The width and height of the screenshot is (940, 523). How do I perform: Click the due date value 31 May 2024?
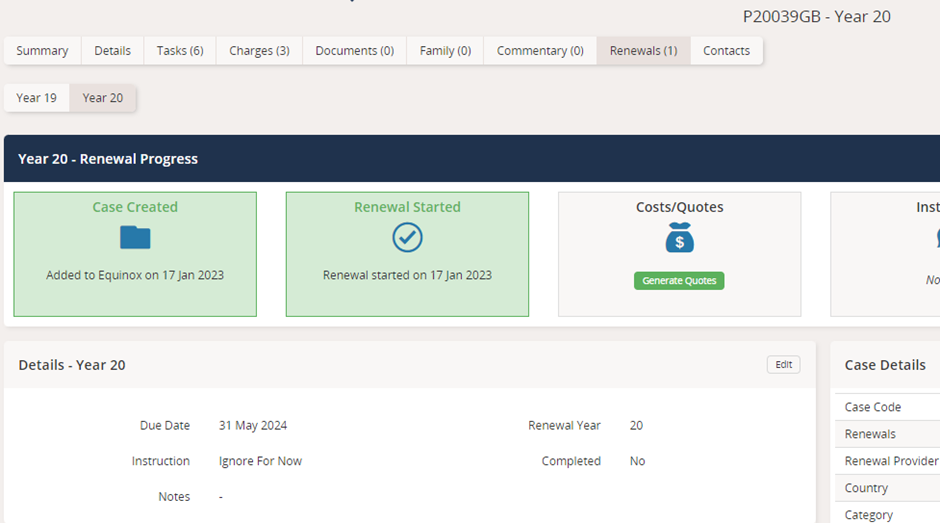pos(252,425)
